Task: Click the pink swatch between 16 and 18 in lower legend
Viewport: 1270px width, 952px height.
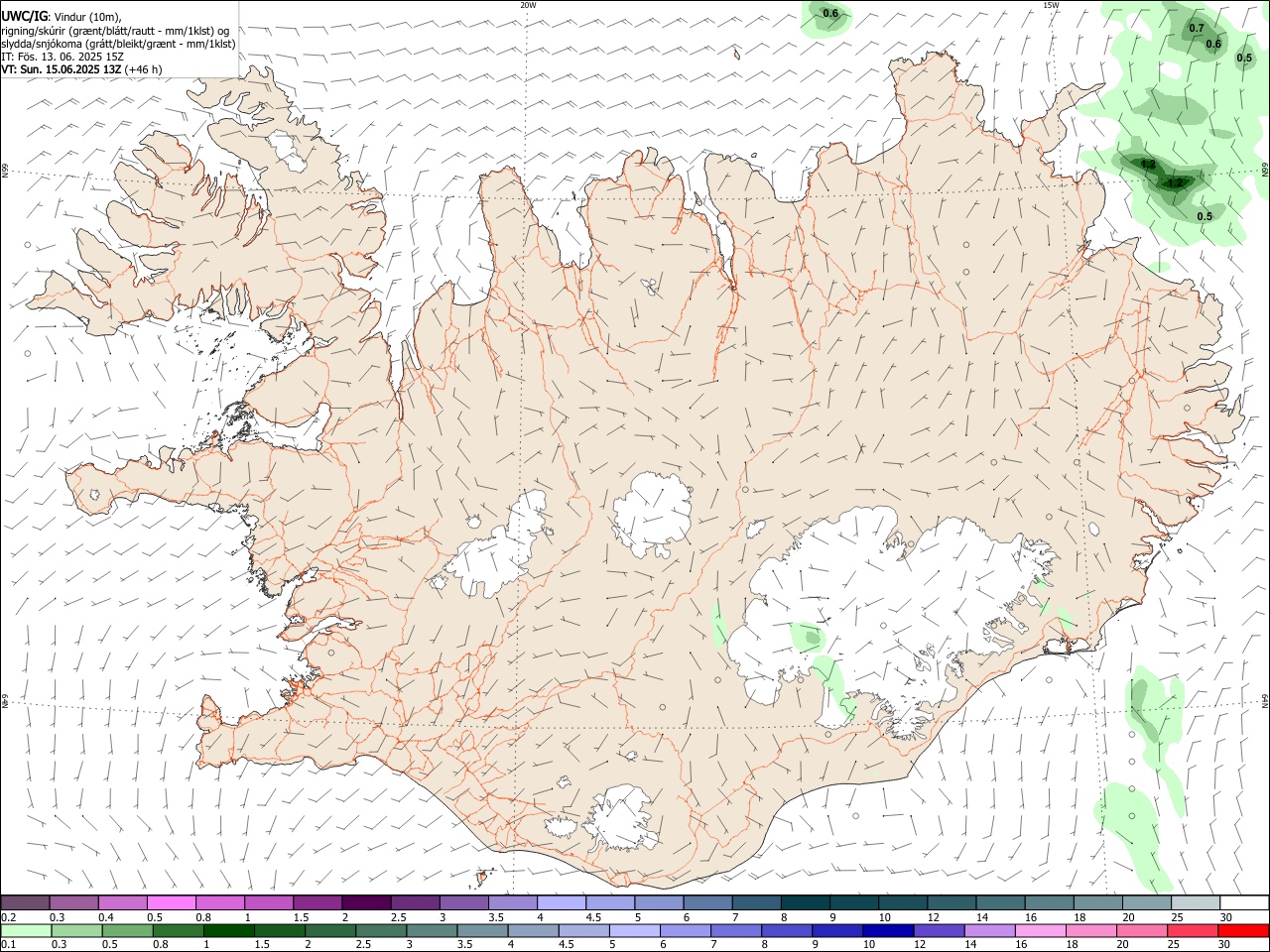Action: [1040, 931]
